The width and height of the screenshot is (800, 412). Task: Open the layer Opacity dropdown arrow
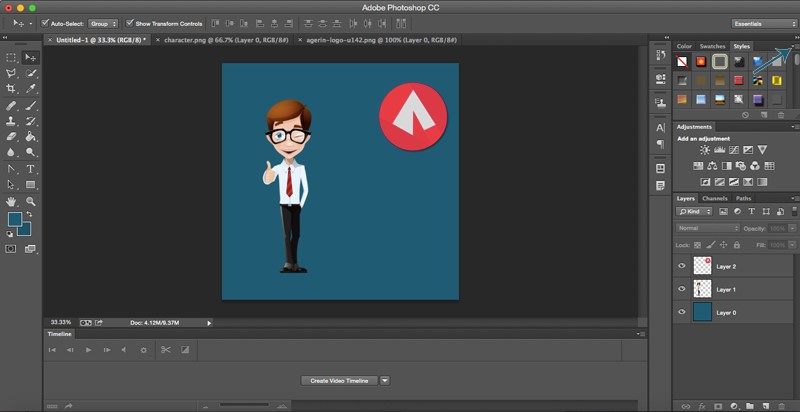[792, 228]
